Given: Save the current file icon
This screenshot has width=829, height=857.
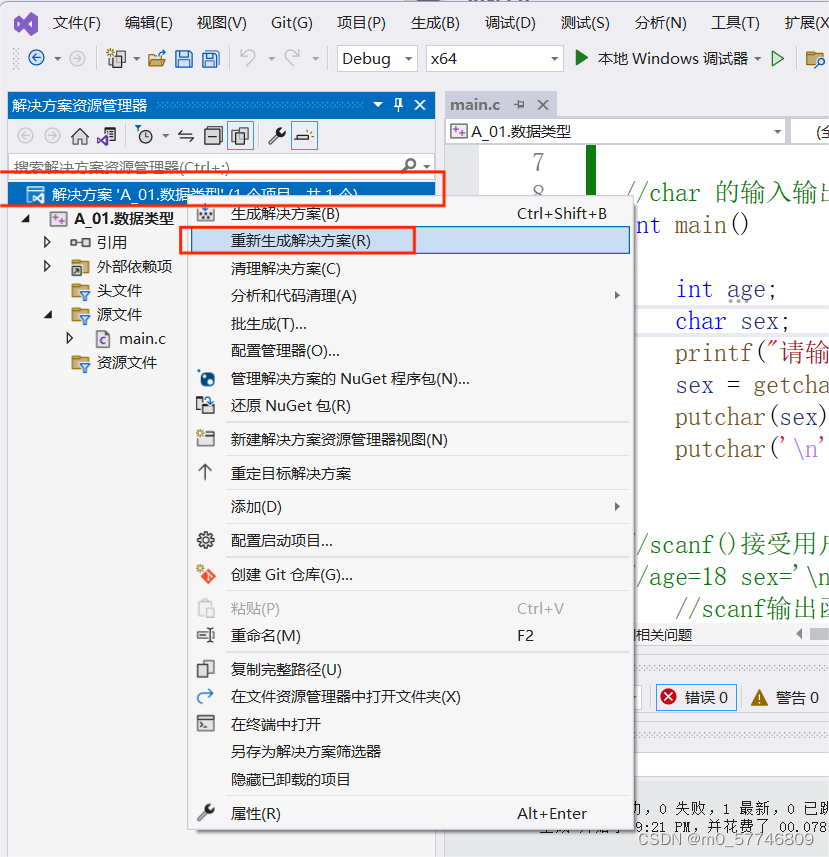Looking at the screenshot, I should (x=184, y=58).
